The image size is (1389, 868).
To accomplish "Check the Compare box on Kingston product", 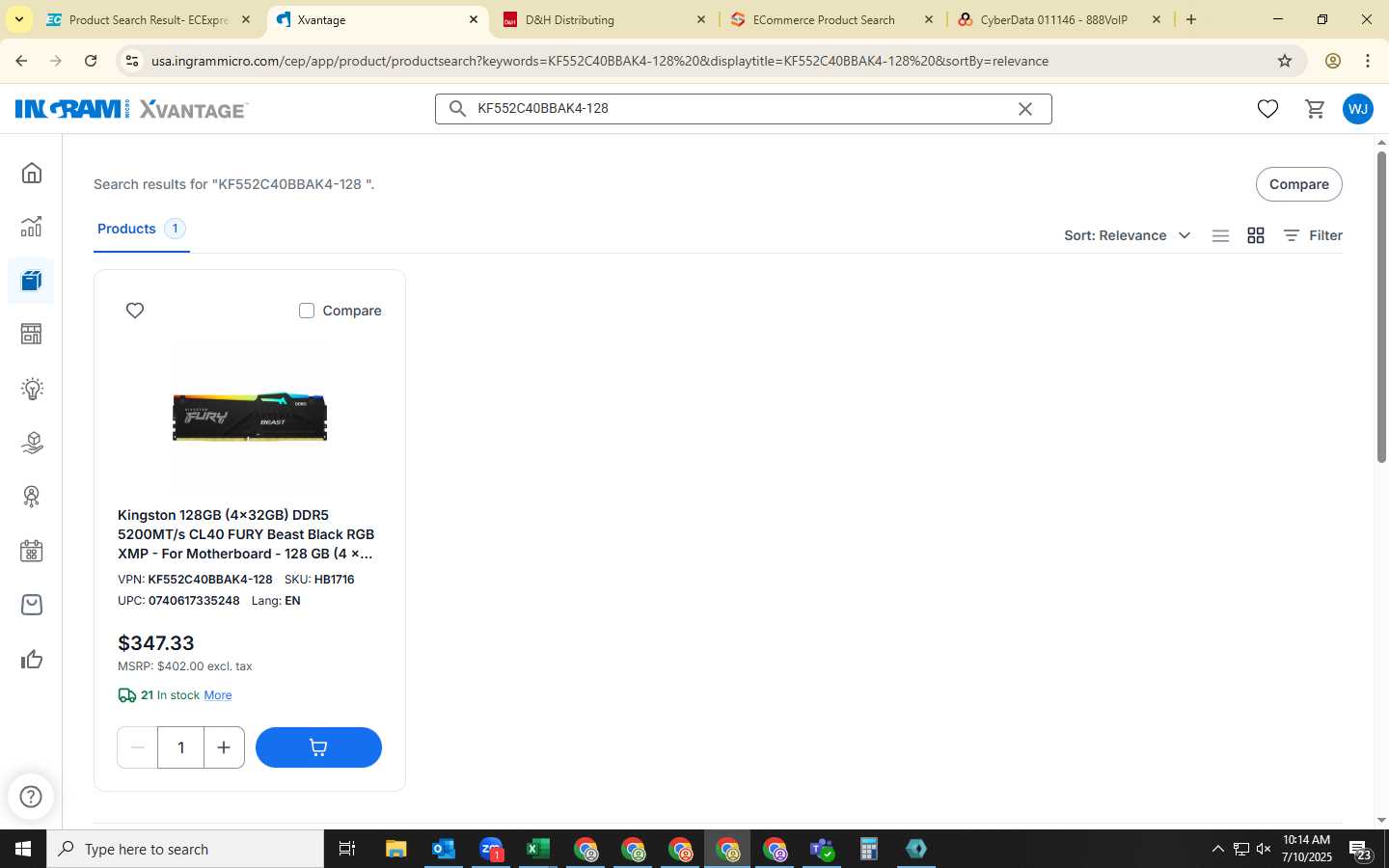I will [x=307, y=311].
